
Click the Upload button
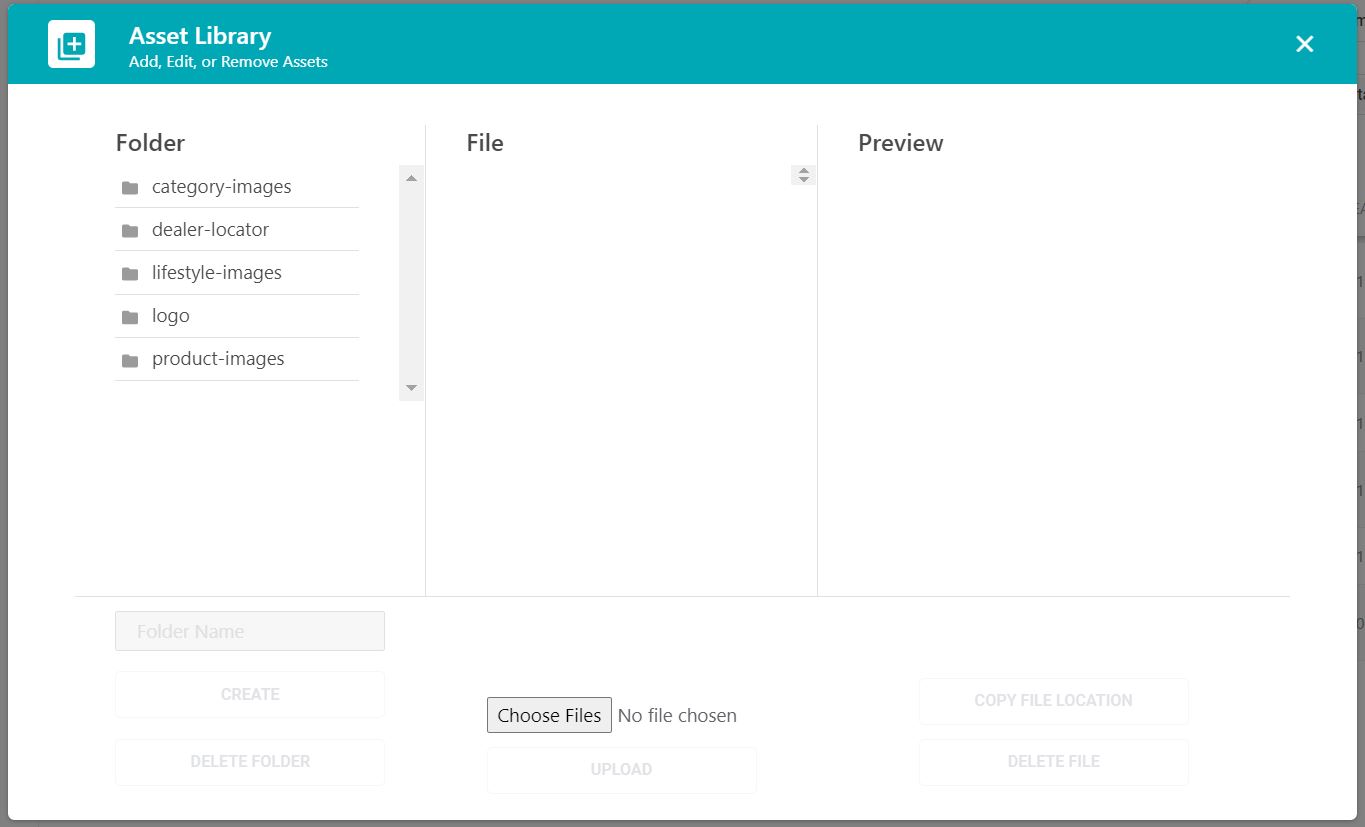(621, 770)
